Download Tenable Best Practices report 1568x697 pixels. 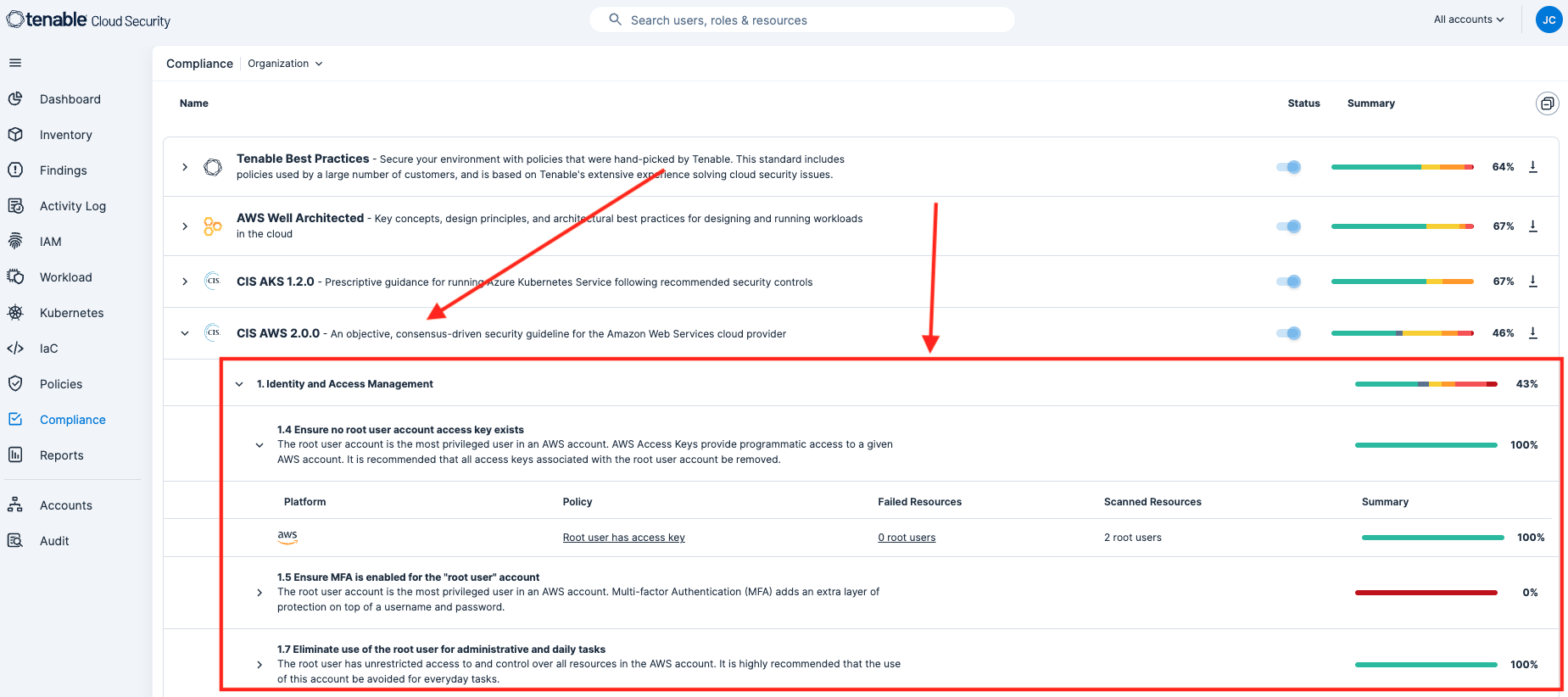click(x=1533, y=167)
